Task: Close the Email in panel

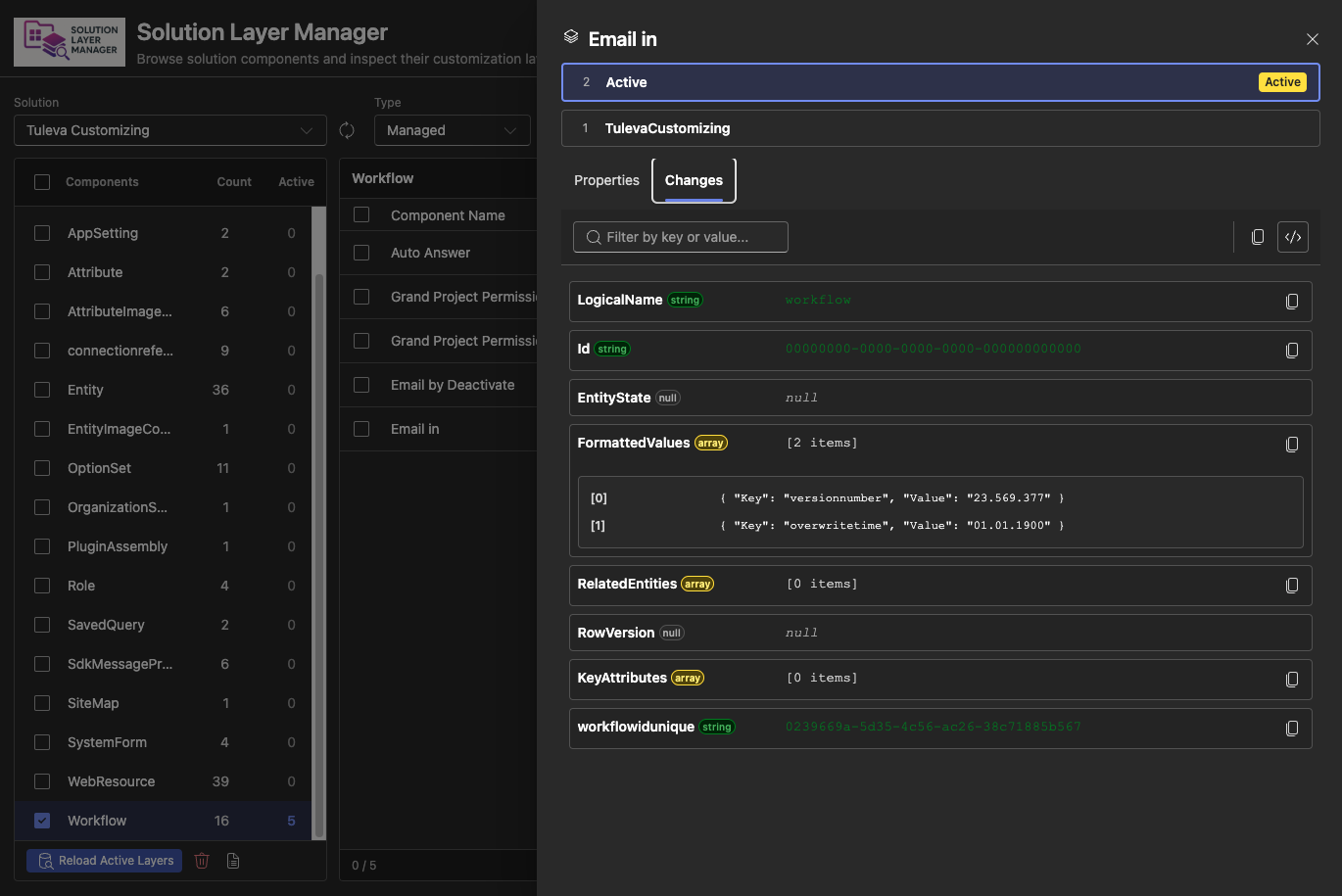Action: [x=1313, y=39]
